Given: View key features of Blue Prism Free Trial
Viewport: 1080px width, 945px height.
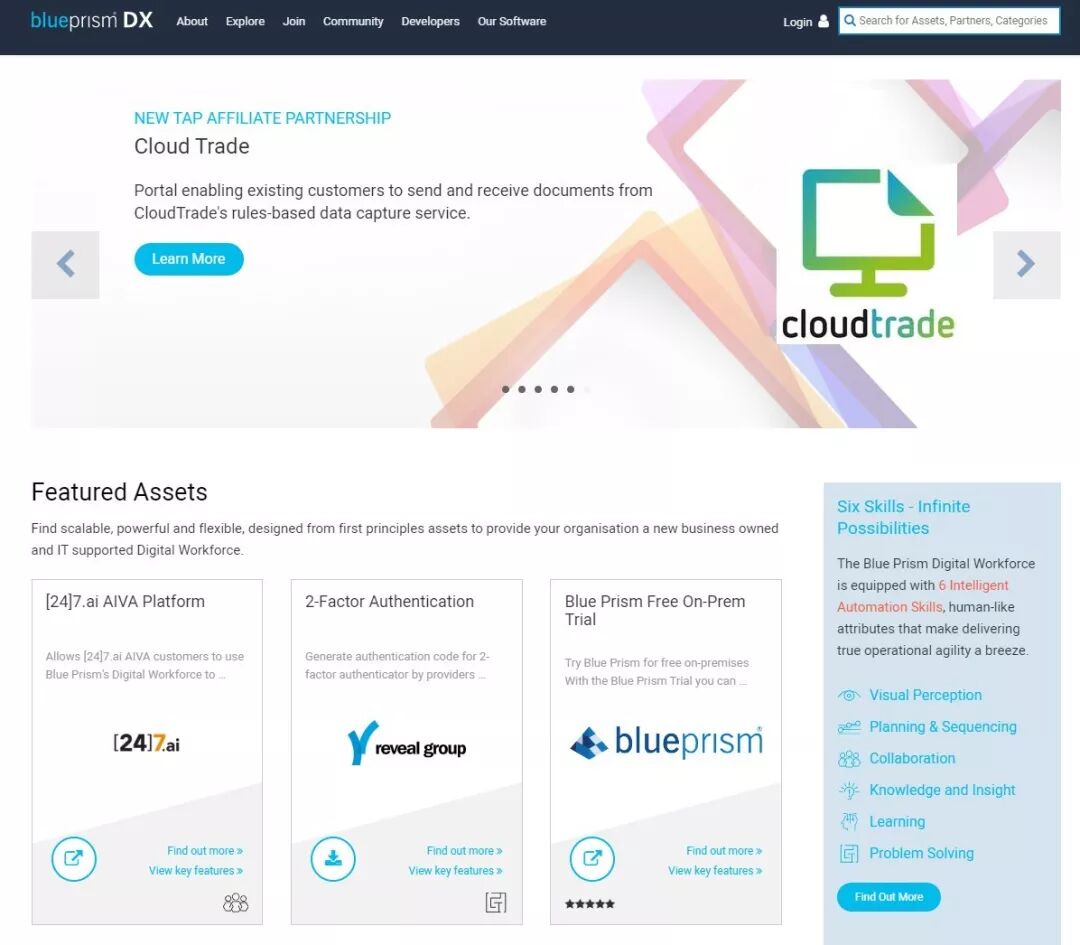Looking at the screenshot, I should pyautogui.click(x=715, y=871).
